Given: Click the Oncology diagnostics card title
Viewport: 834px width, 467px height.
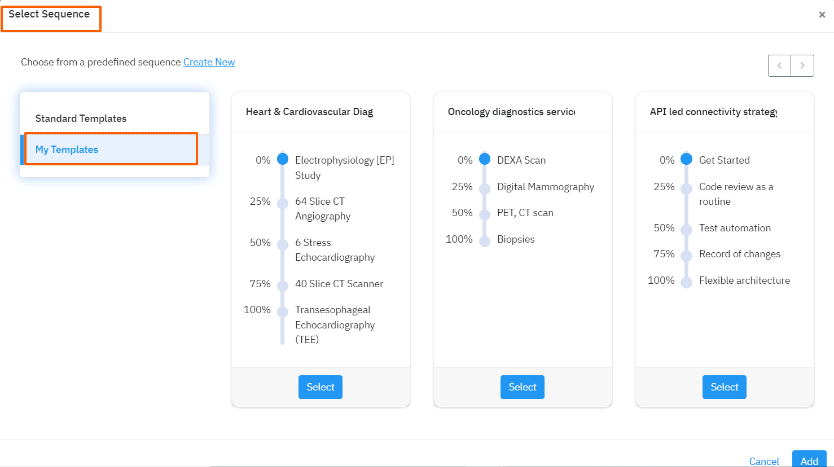Looking at the screenshot, I should (x=511, y=112).
